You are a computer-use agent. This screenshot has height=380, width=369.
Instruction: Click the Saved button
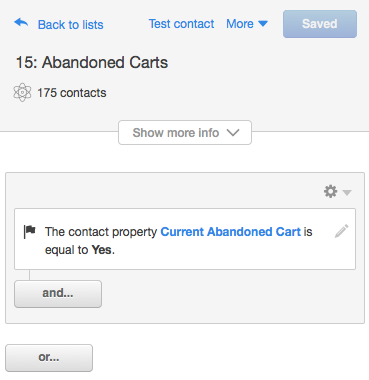(x=320, y=24)
